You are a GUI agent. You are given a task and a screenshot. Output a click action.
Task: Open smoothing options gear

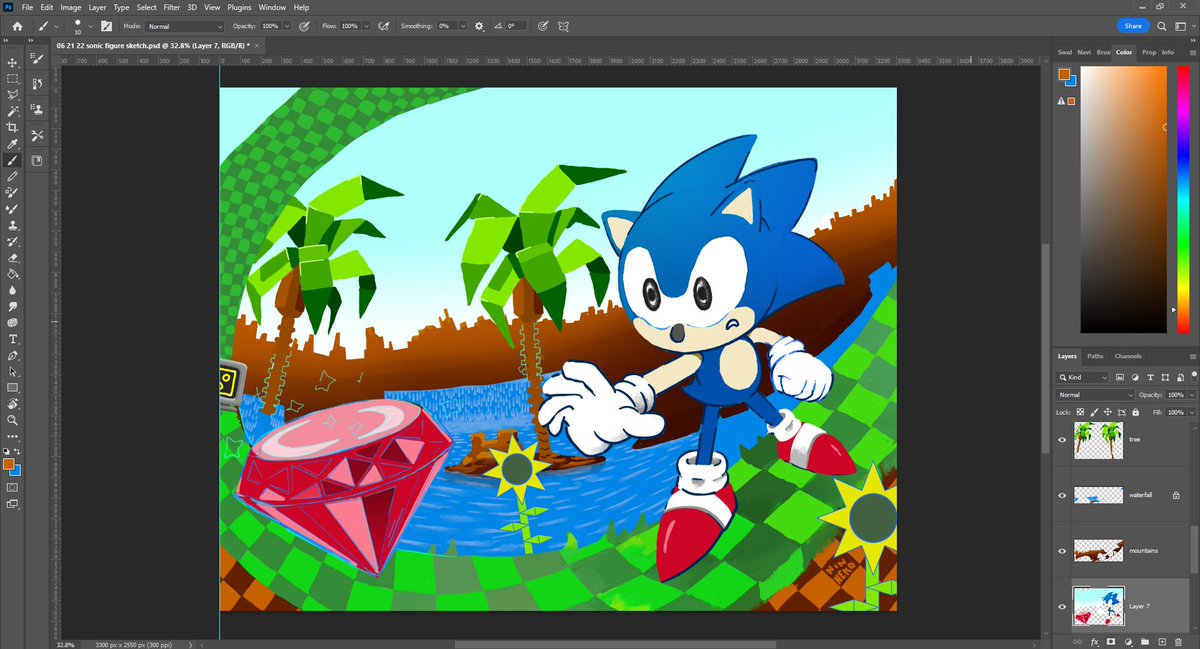479,25
